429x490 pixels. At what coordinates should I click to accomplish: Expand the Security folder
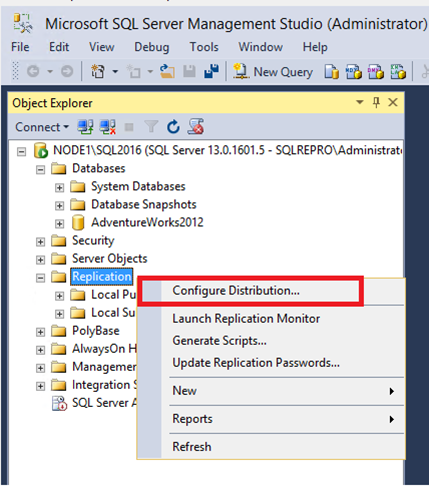point(40,242)
